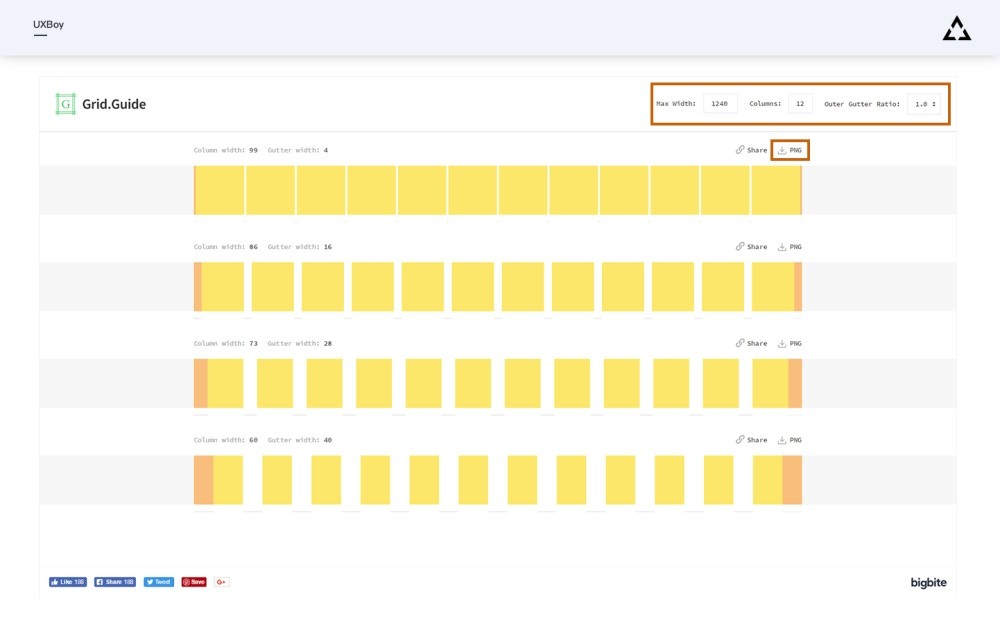The width and height of the screenshot is (1000, 624).
Task: Click the Max Width input field
Action: click(x=720, y=103)
